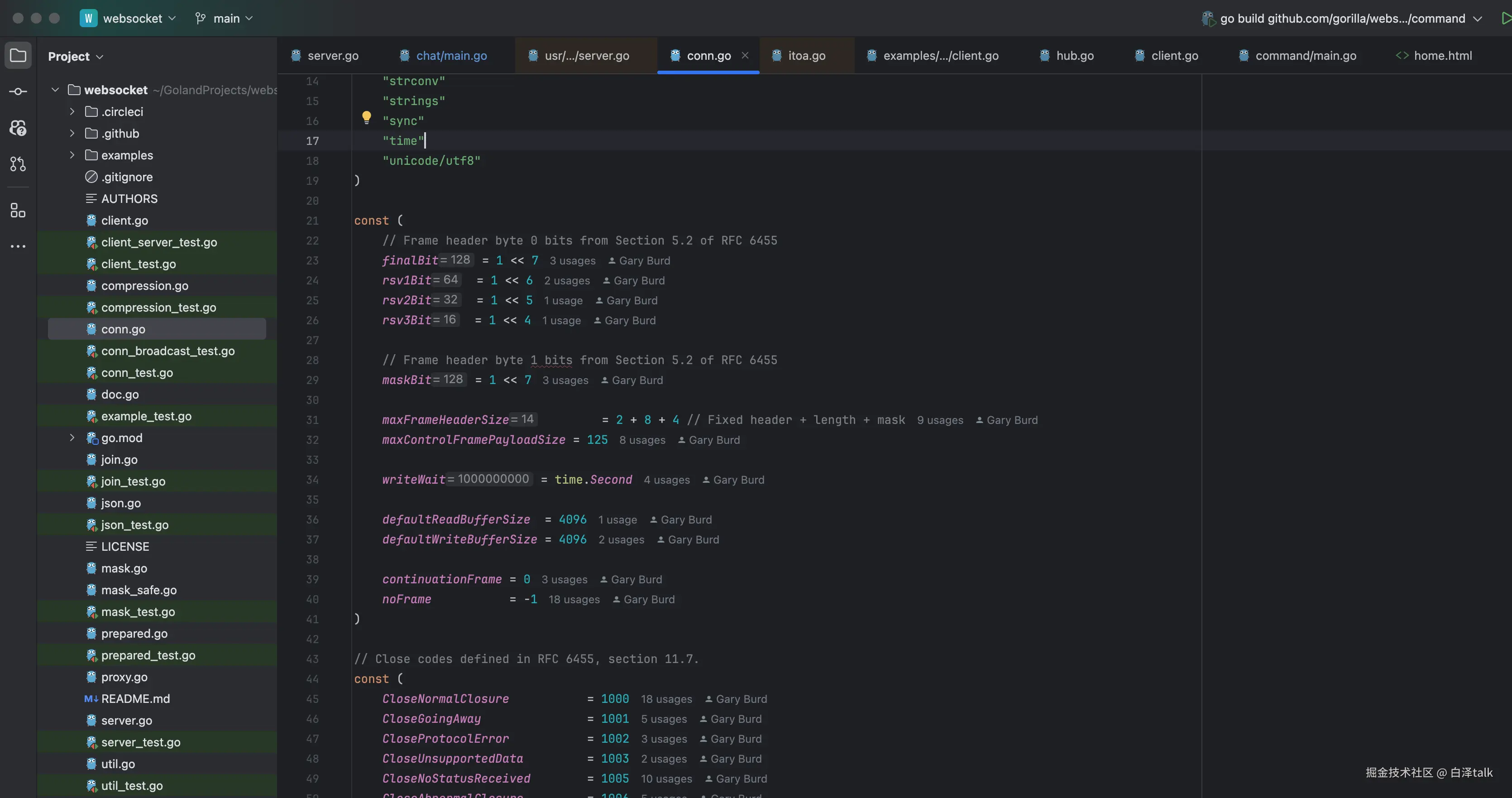
Task: Click the '3 usages' hint next to finalBit
Action: [572, 261]
